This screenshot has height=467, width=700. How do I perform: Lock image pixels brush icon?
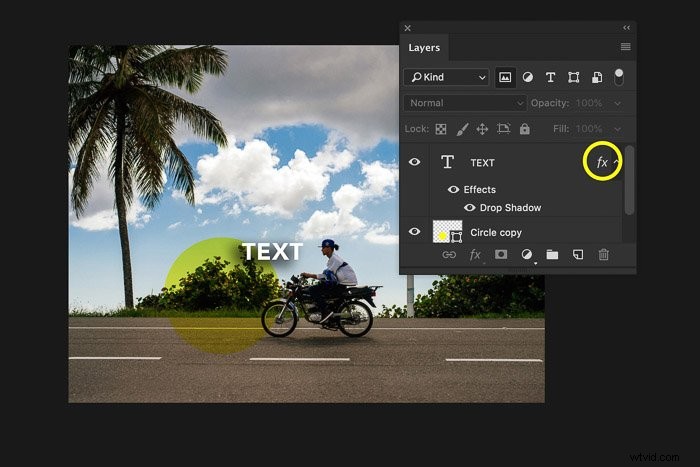tap(462, 129)
